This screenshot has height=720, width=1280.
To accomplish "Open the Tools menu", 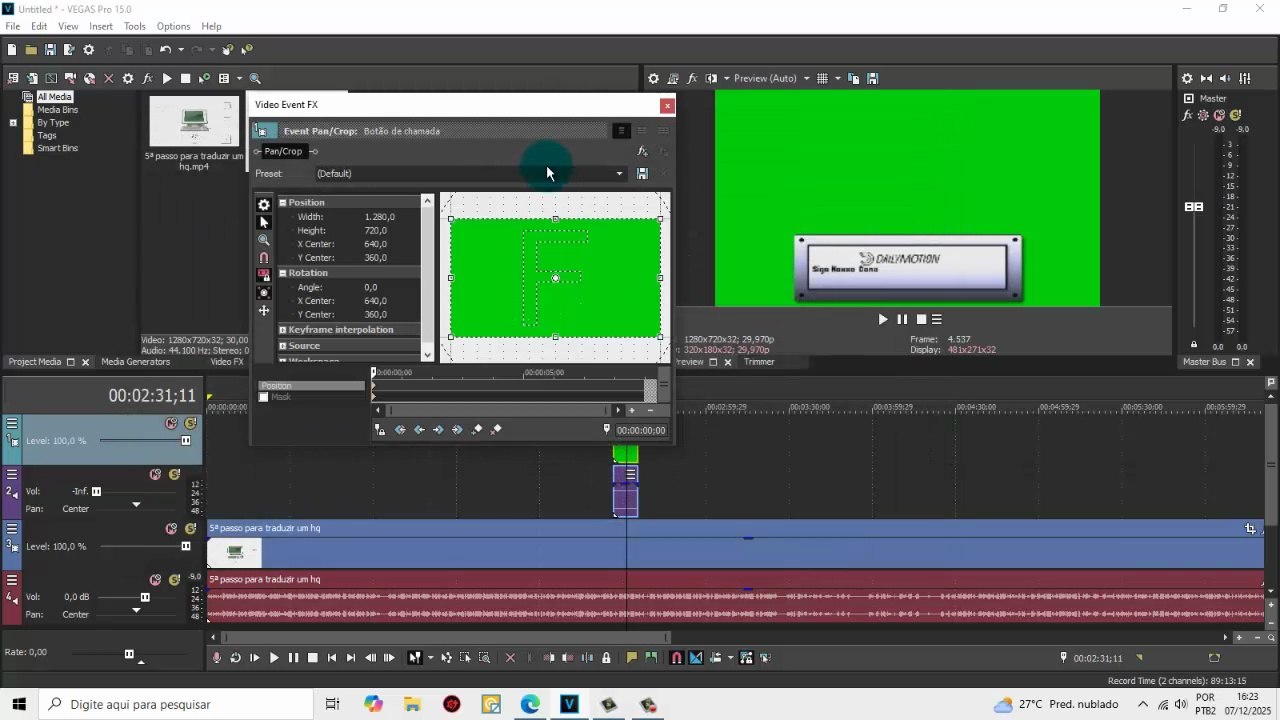I will [135, 26].
